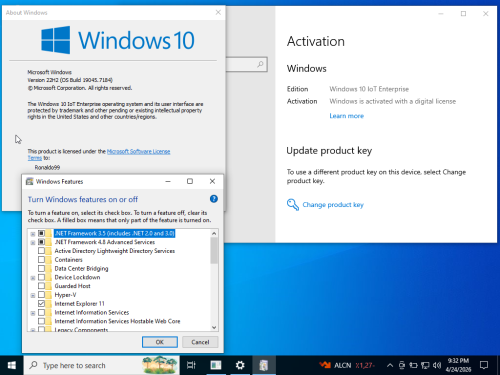Click the network tray icon
500x375 pixels.
(425, 365)
